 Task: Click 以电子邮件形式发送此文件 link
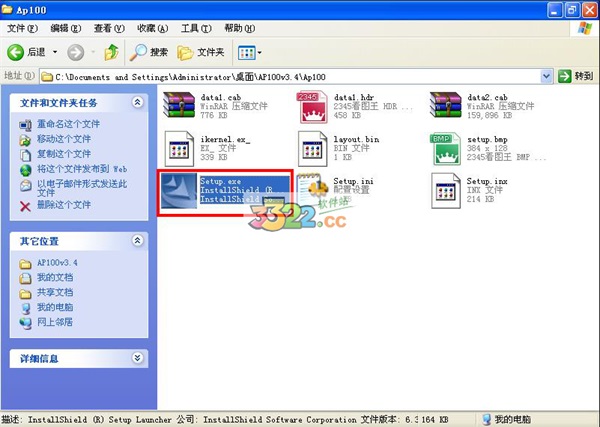[82, 188]
